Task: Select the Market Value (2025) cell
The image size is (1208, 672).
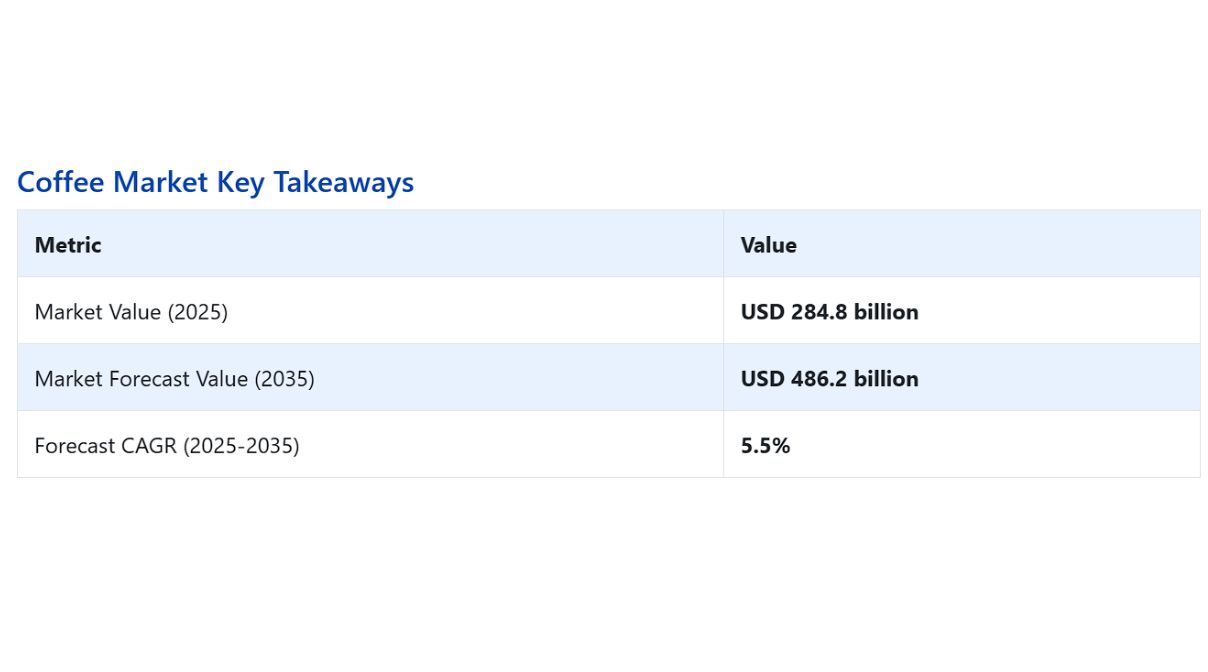Action: 131,312
